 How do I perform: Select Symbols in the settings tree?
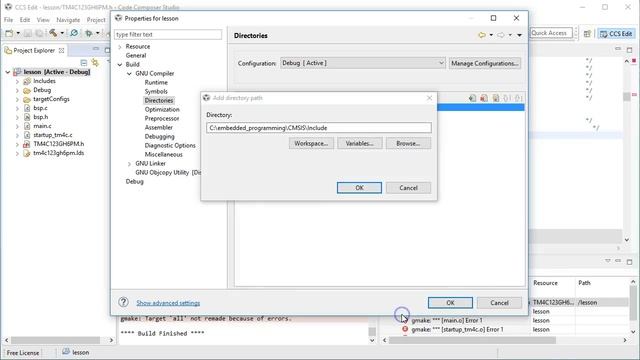point(156,91)
